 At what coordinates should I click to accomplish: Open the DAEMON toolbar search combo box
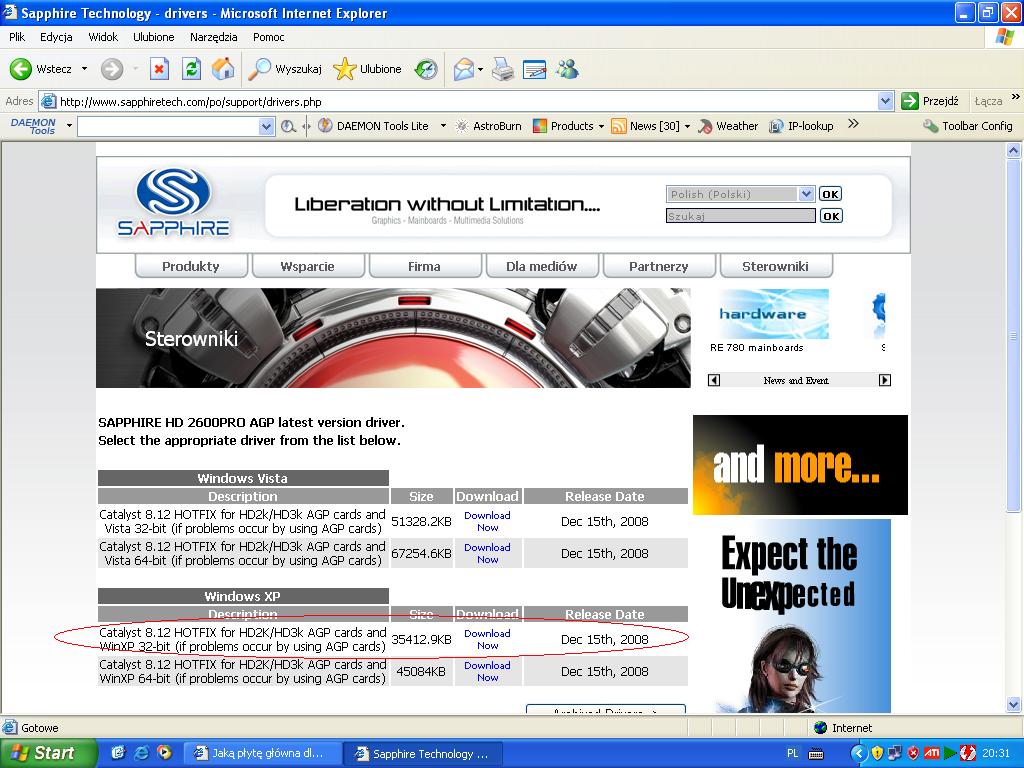(176, 127)
